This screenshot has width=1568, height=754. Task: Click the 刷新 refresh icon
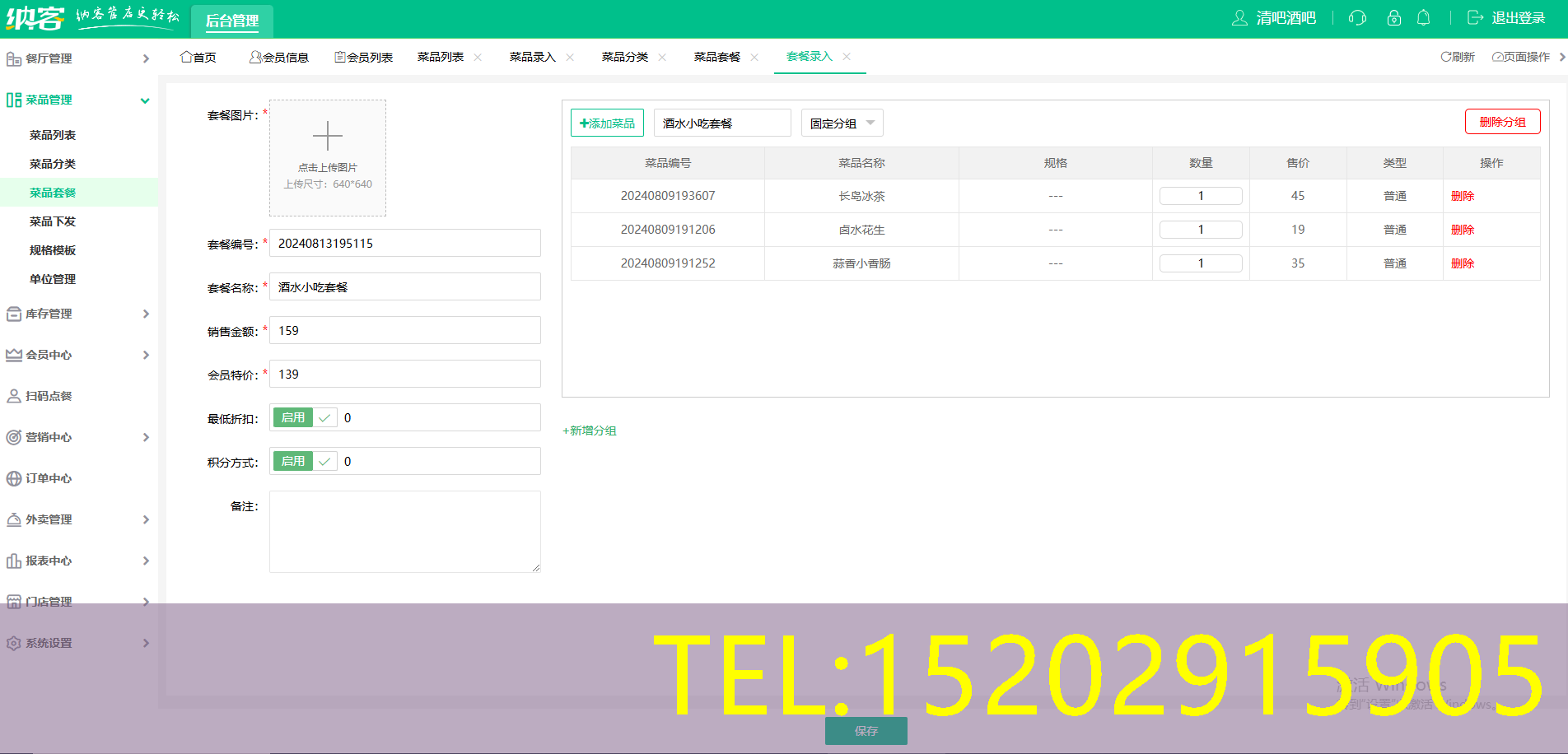tap(1445, 57)
